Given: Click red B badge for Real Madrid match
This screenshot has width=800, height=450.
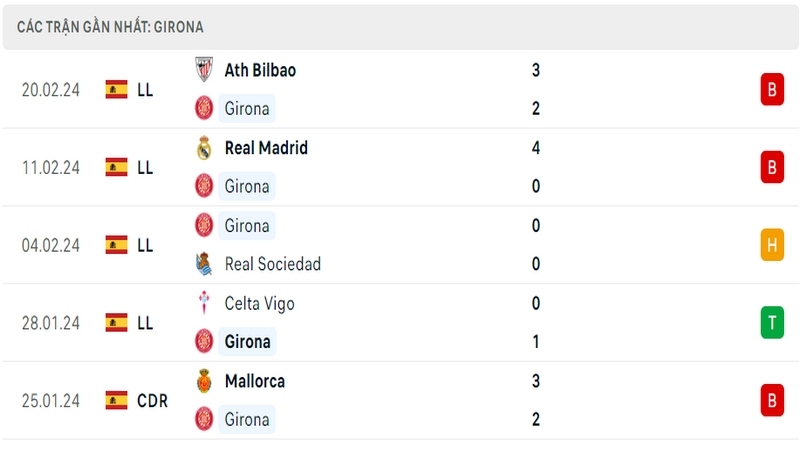Looking at the screenshot, I should tap(772, 167).
